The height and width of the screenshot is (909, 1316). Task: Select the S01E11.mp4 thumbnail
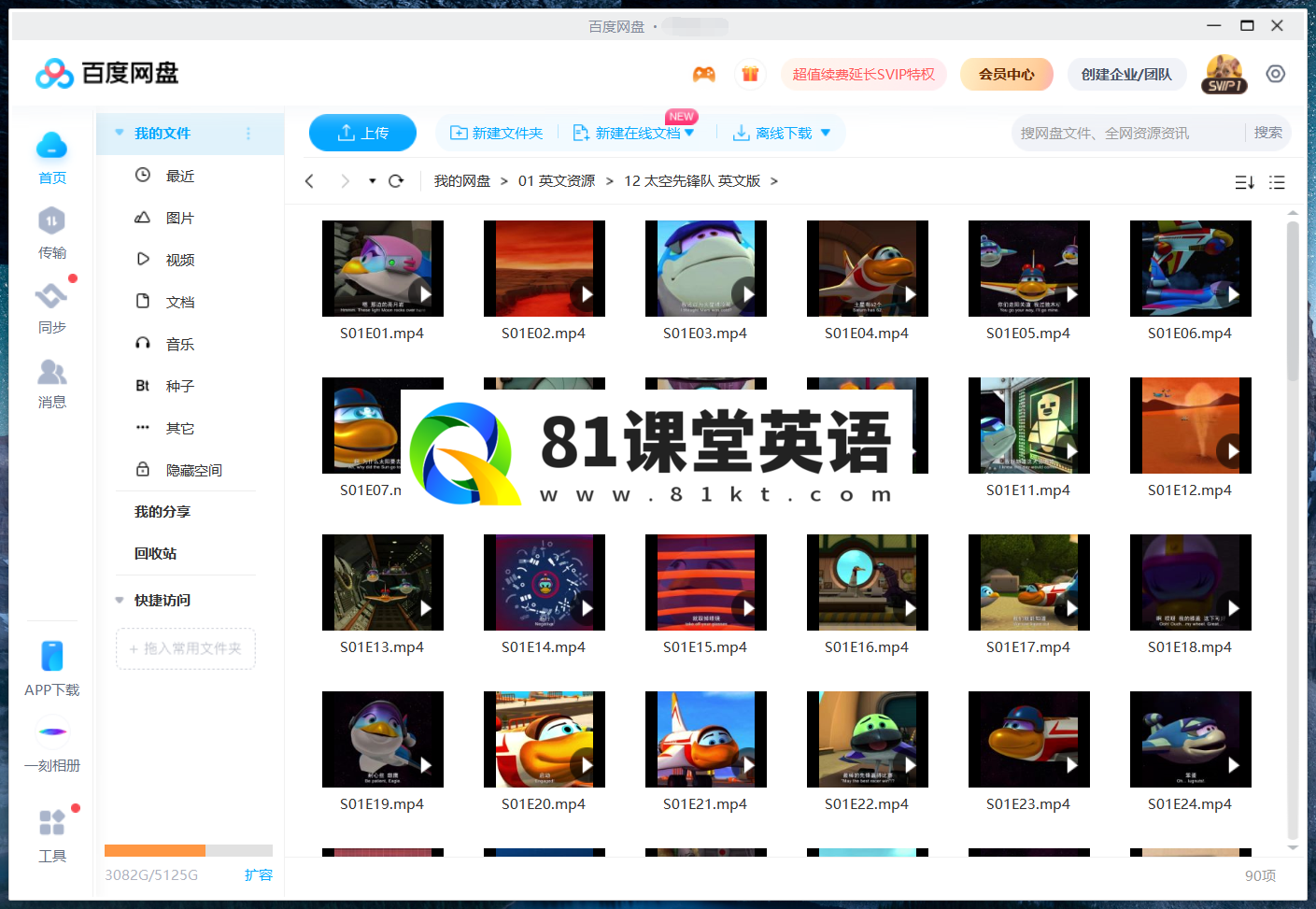pos(1029,425)
